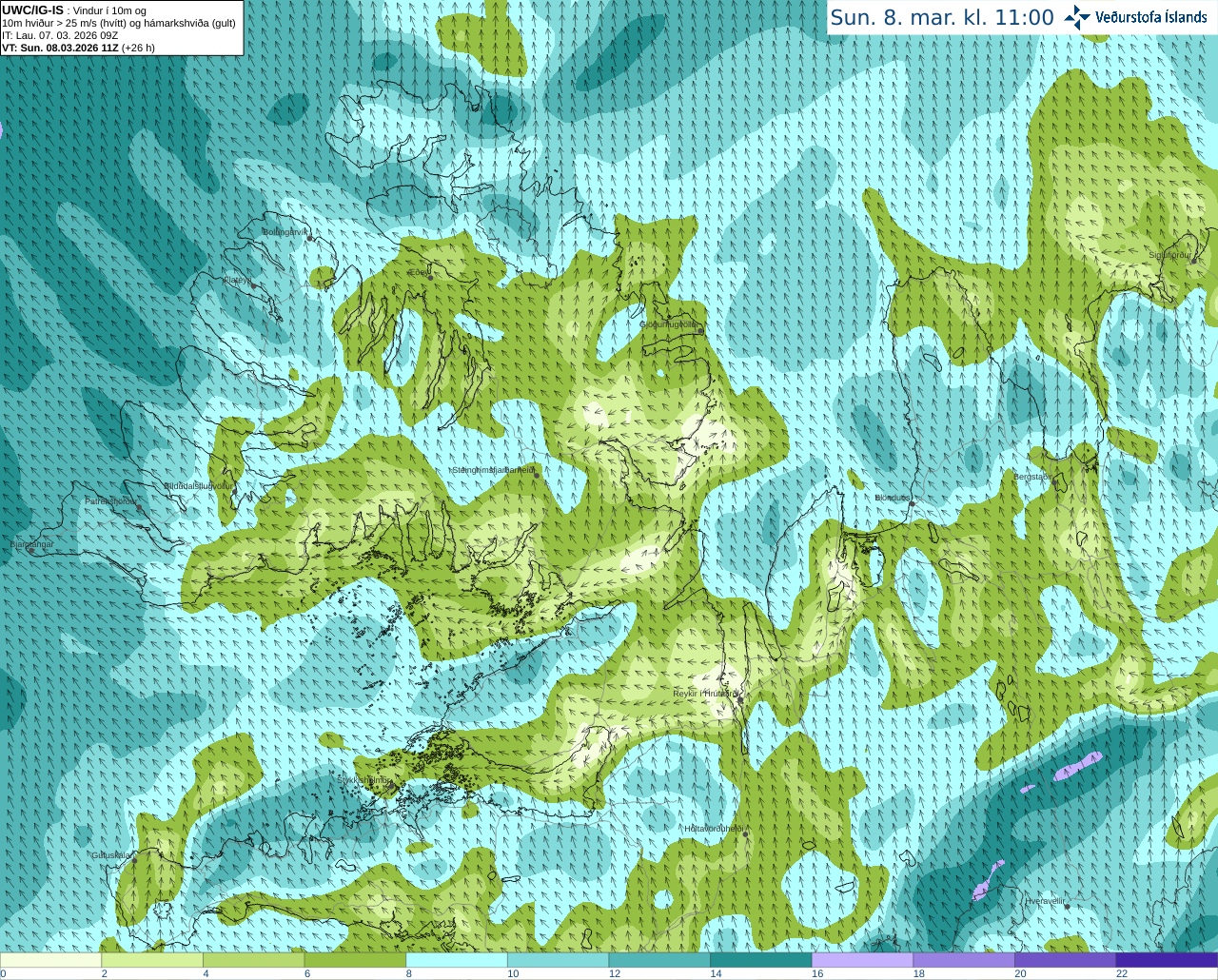
Task: Select the 8–10 m/s legend swatch
Action: pyautogui.click(x=457, y=960)
